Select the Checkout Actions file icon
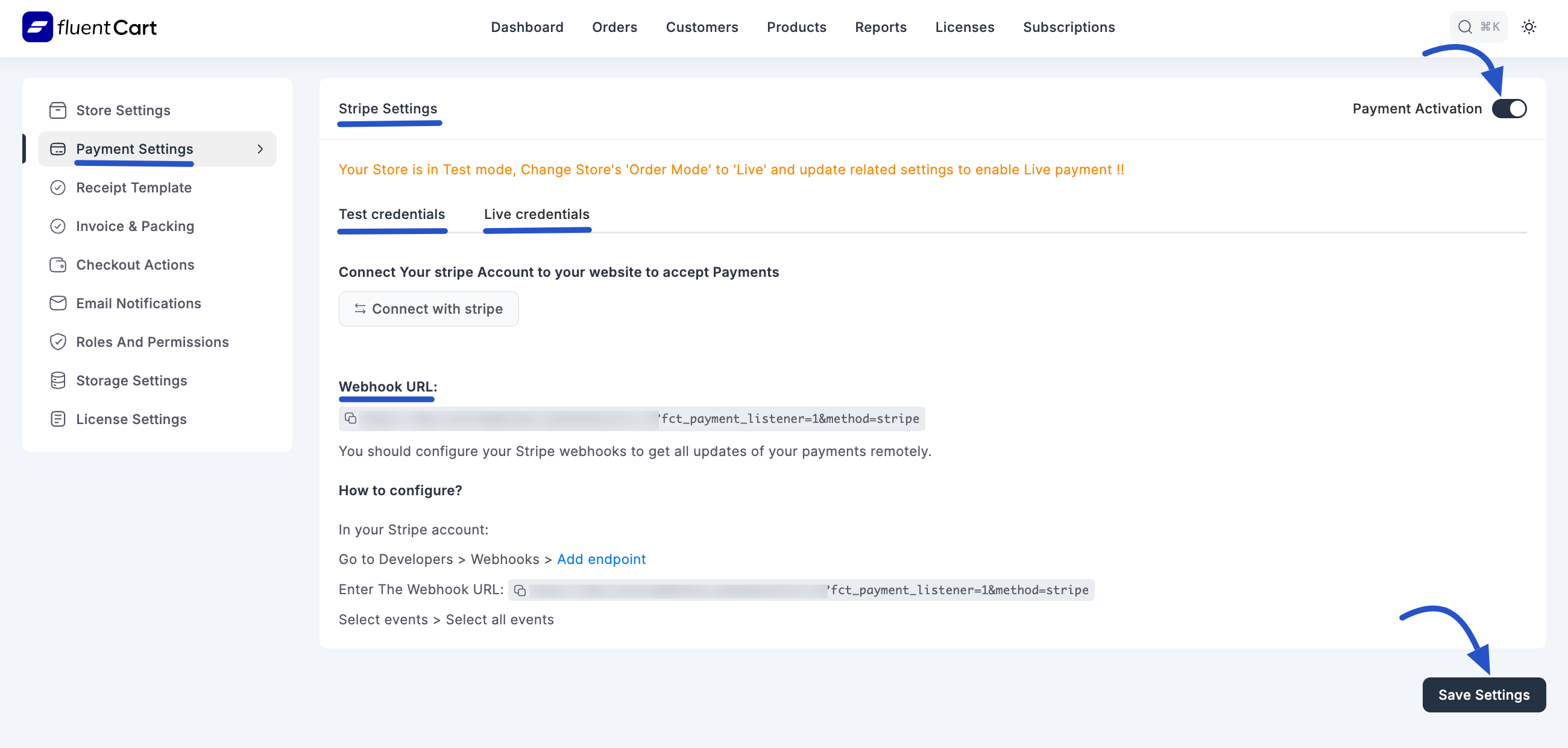1568x748 pixels. 58,264
